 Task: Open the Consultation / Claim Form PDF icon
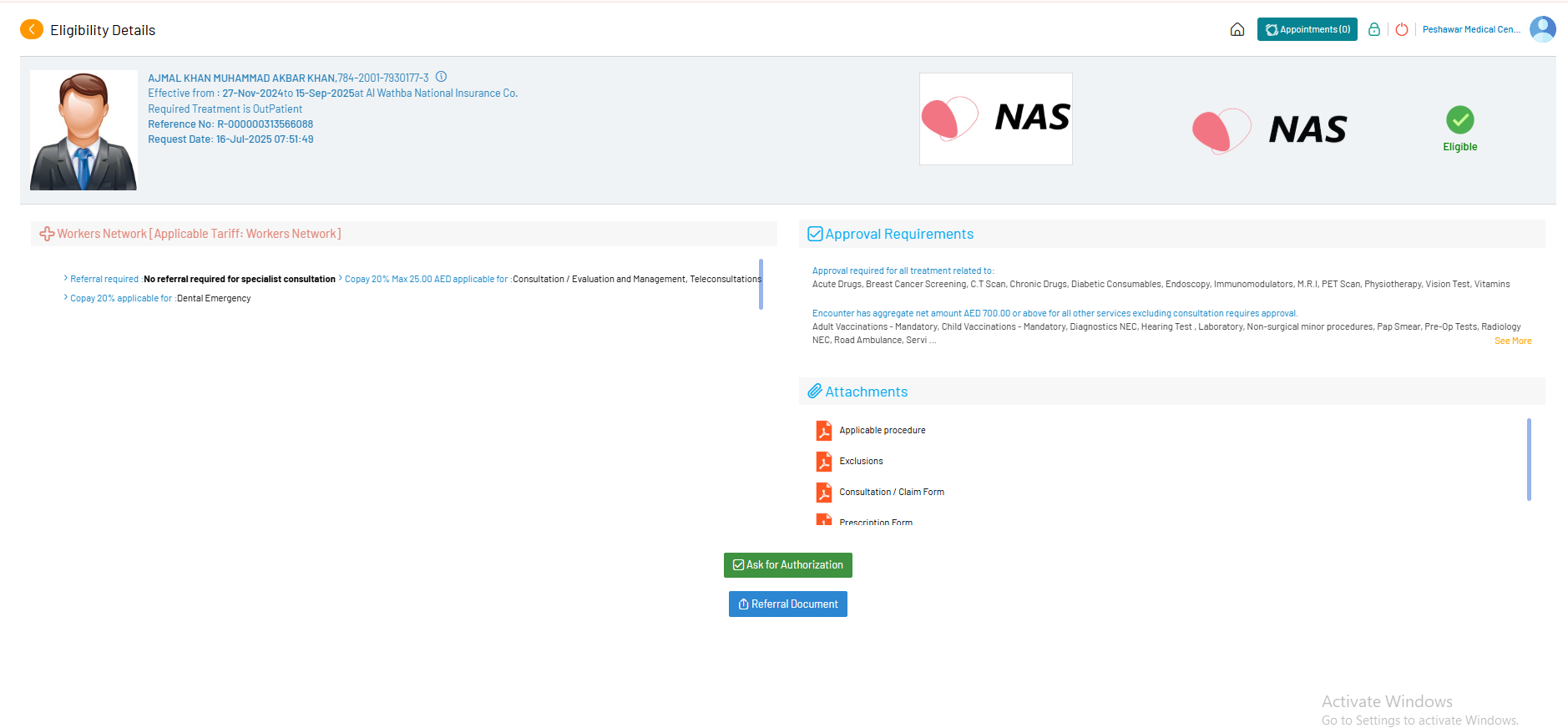tap(824, 493)
